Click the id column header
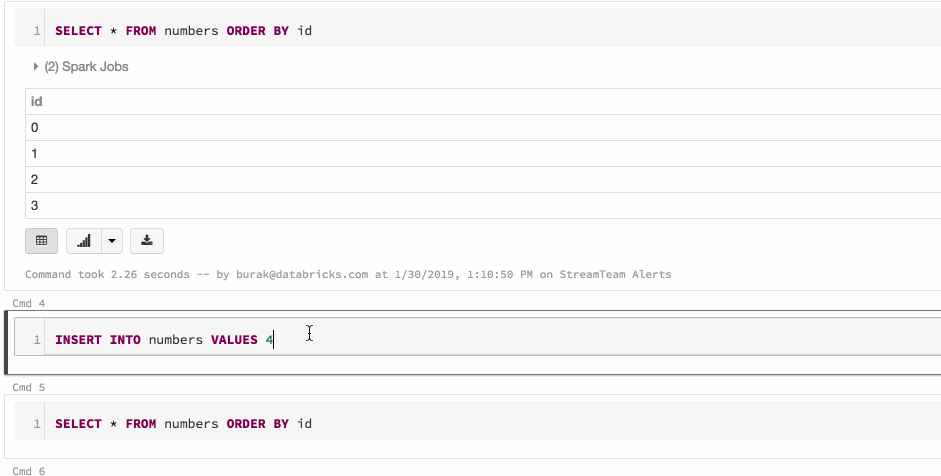941x476 pixels. (37, 102)
